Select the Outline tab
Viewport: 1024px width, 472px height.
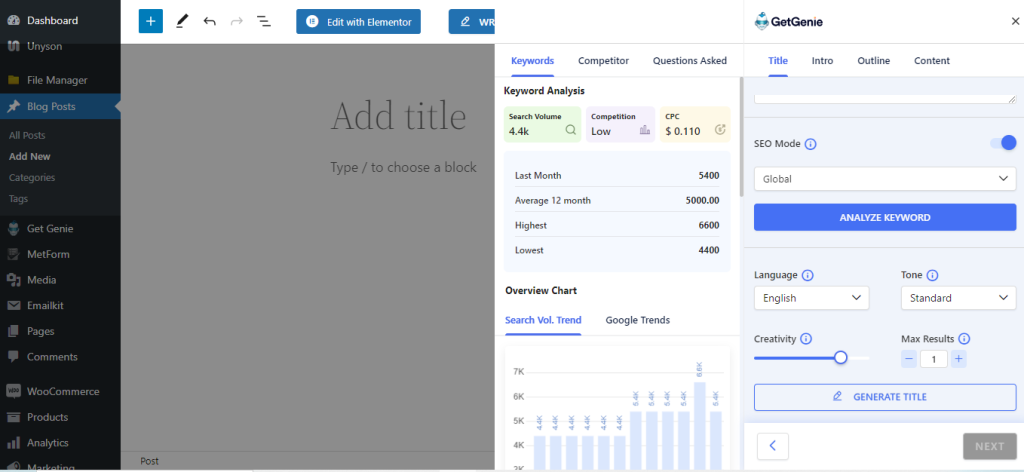pos(873,61)
